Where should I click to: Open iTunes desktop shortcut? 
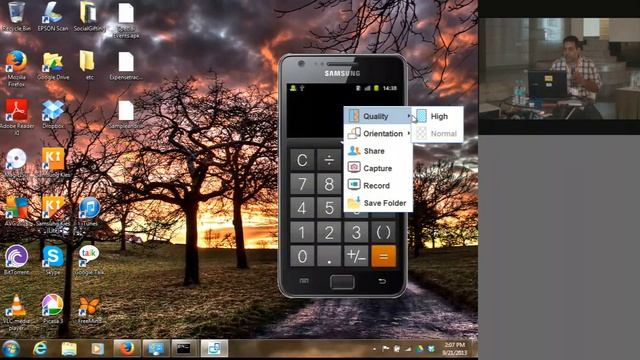click(89, 211)
